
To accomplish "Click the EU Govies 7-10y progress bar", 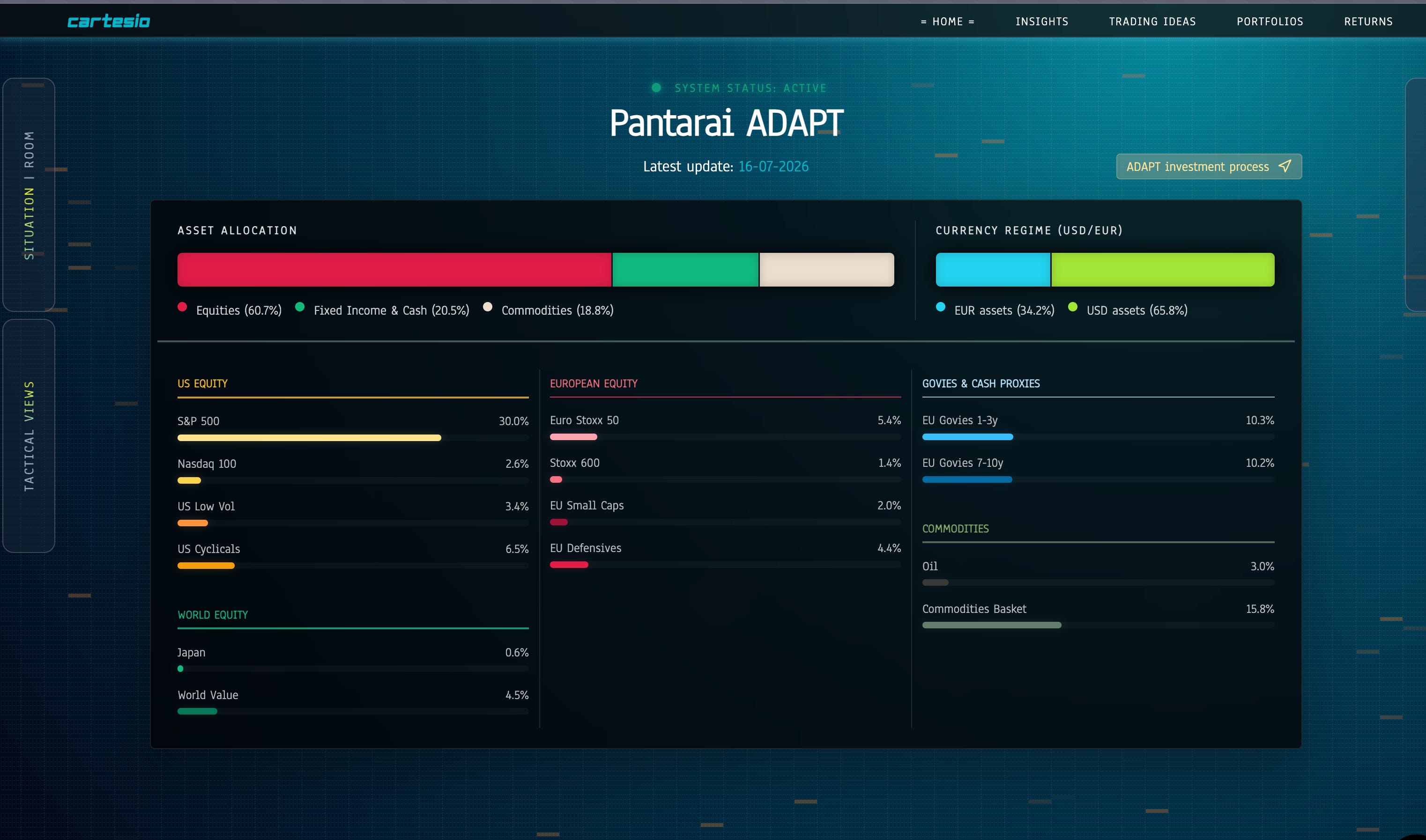I will pyautogui.click(x=1098, y=479).
